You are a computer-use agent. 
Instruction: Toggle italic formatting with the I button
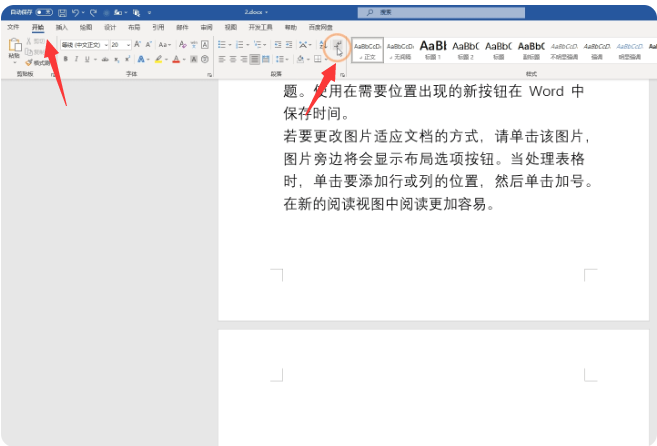[x=75, y=59]
